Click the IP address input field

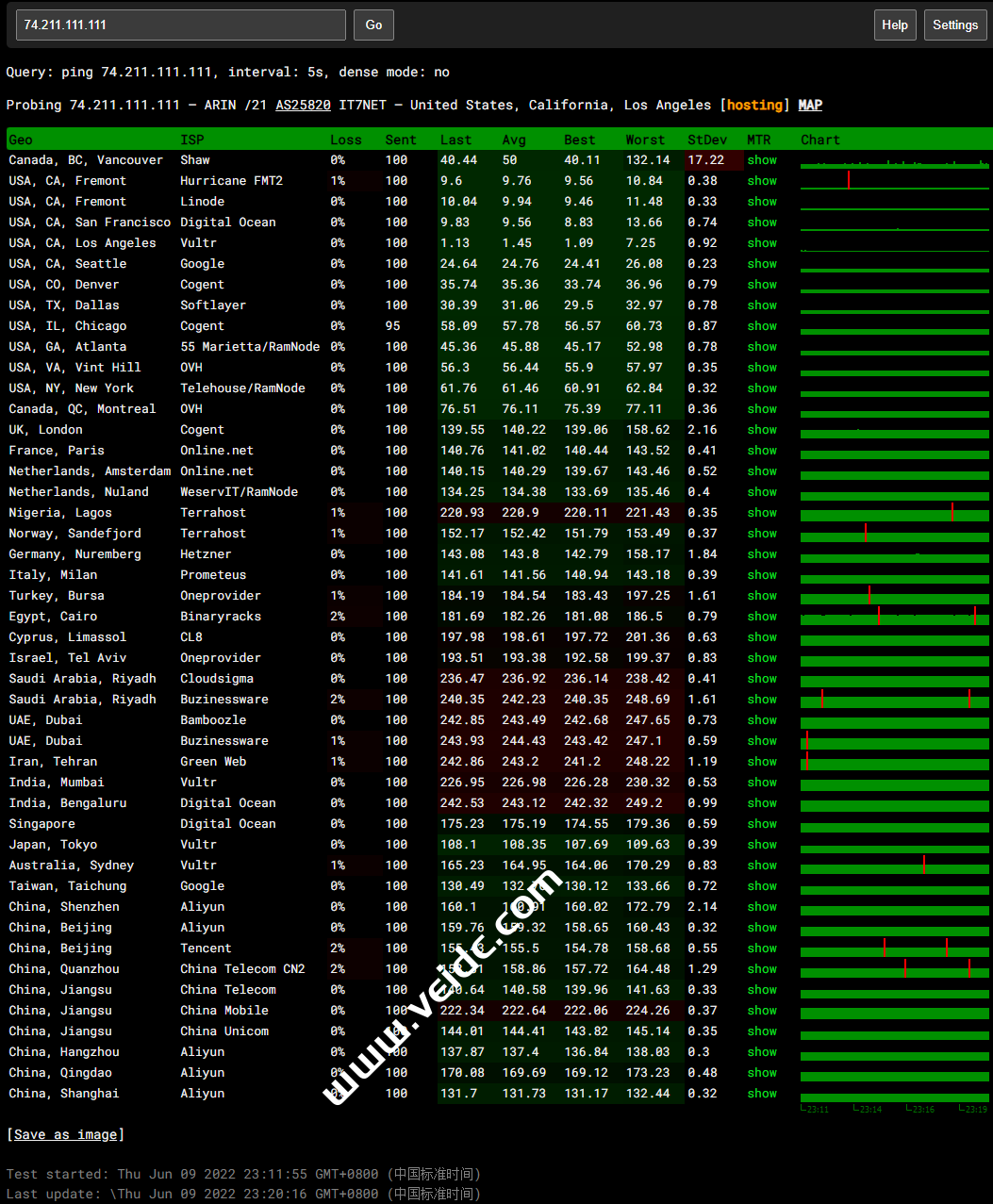(x=181, y=25)
